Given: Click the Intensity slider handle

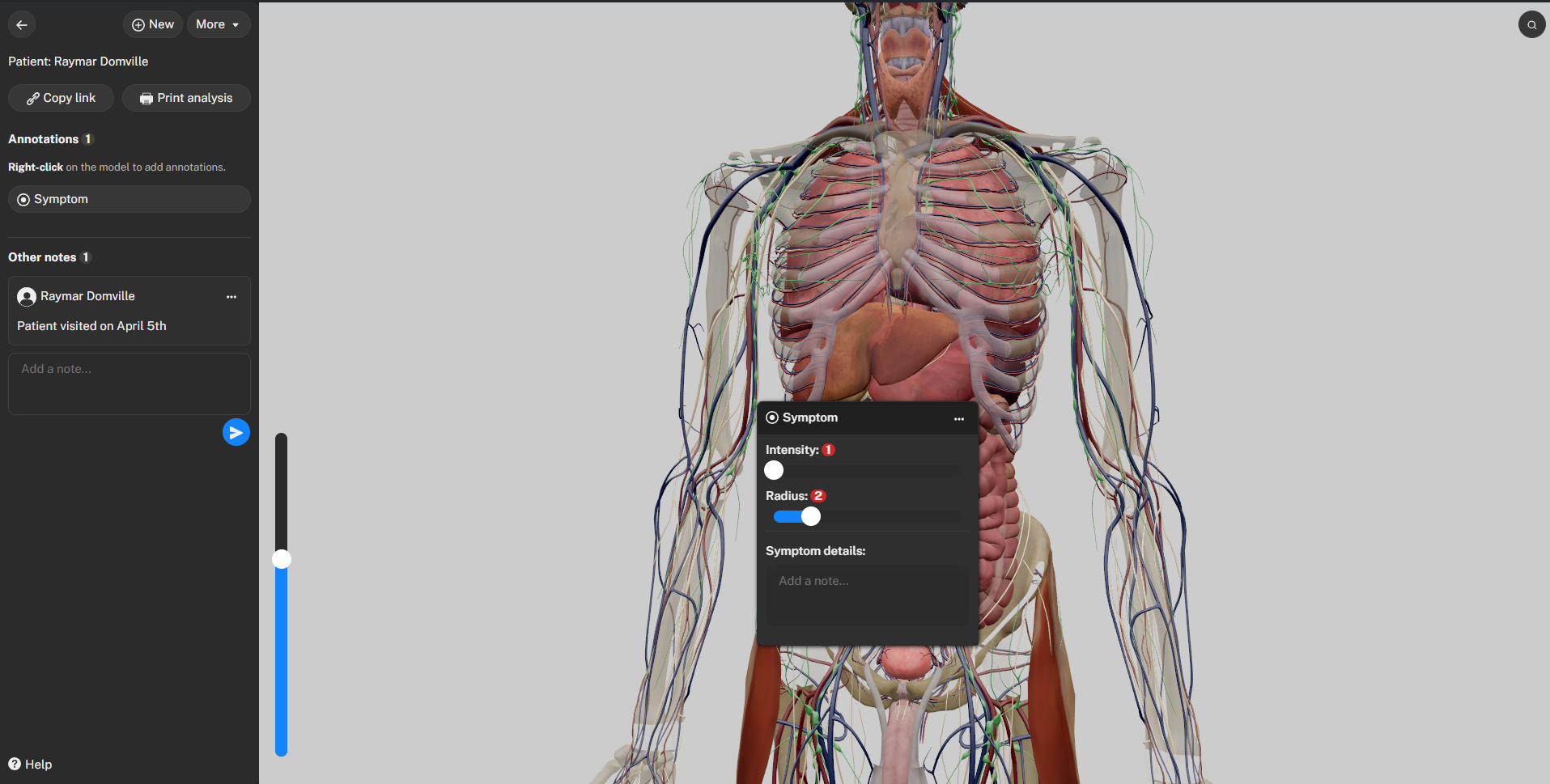Looking at the screenshot, I should [774, 470].
